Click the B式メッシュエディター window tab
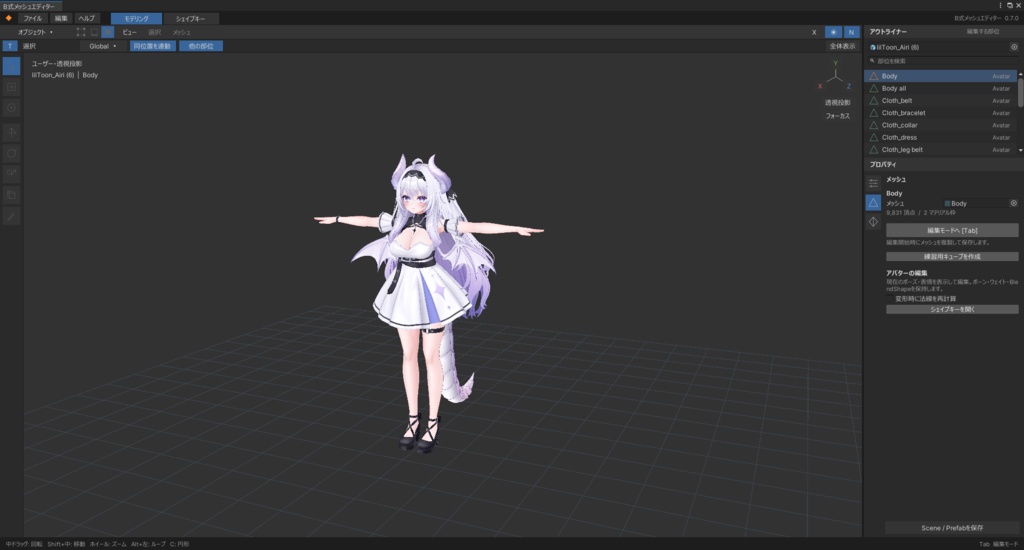Screen dimensions: 1024x550 29,6
